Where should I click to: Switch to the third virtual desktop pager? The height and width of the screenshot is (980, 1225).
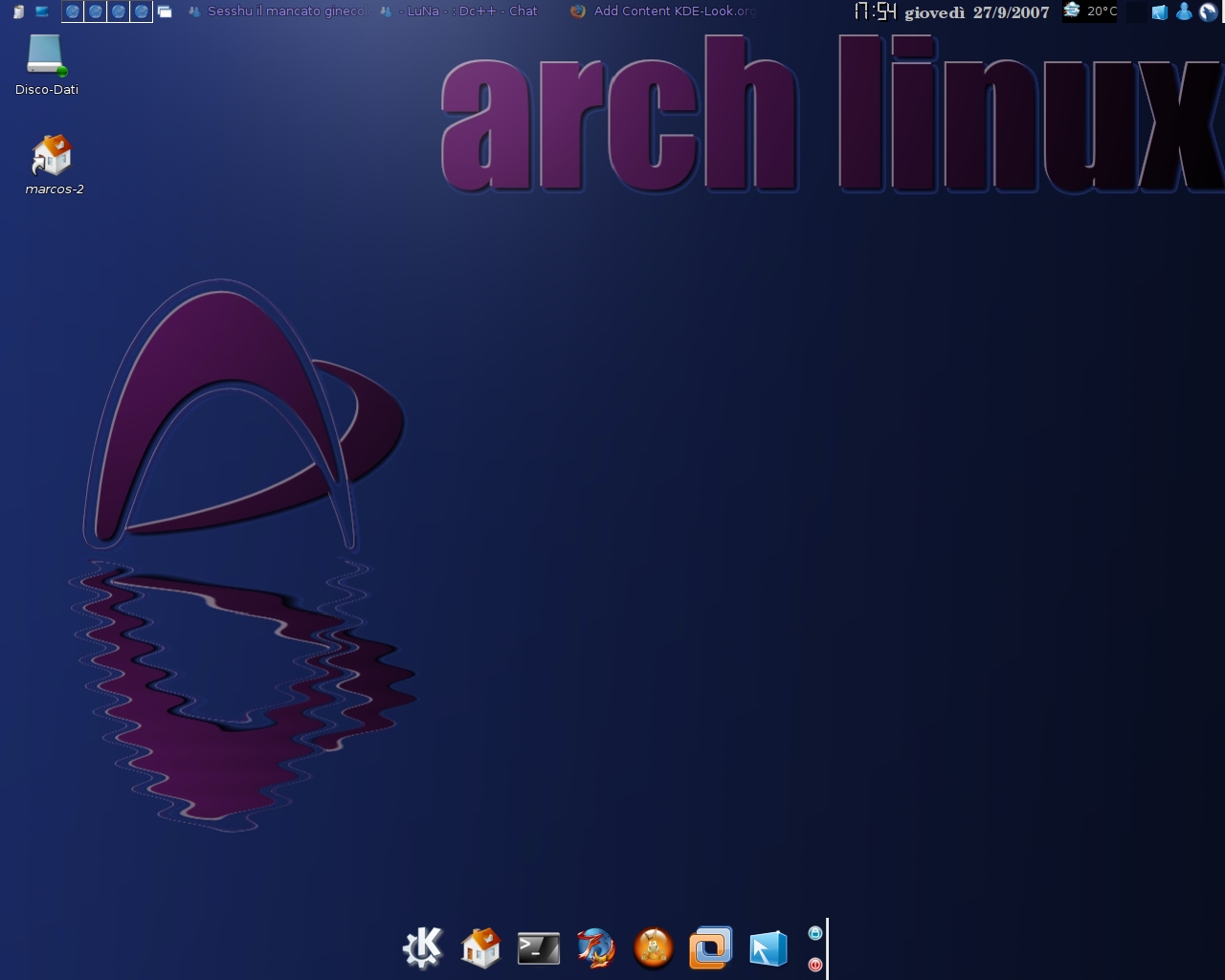(119, 11)
